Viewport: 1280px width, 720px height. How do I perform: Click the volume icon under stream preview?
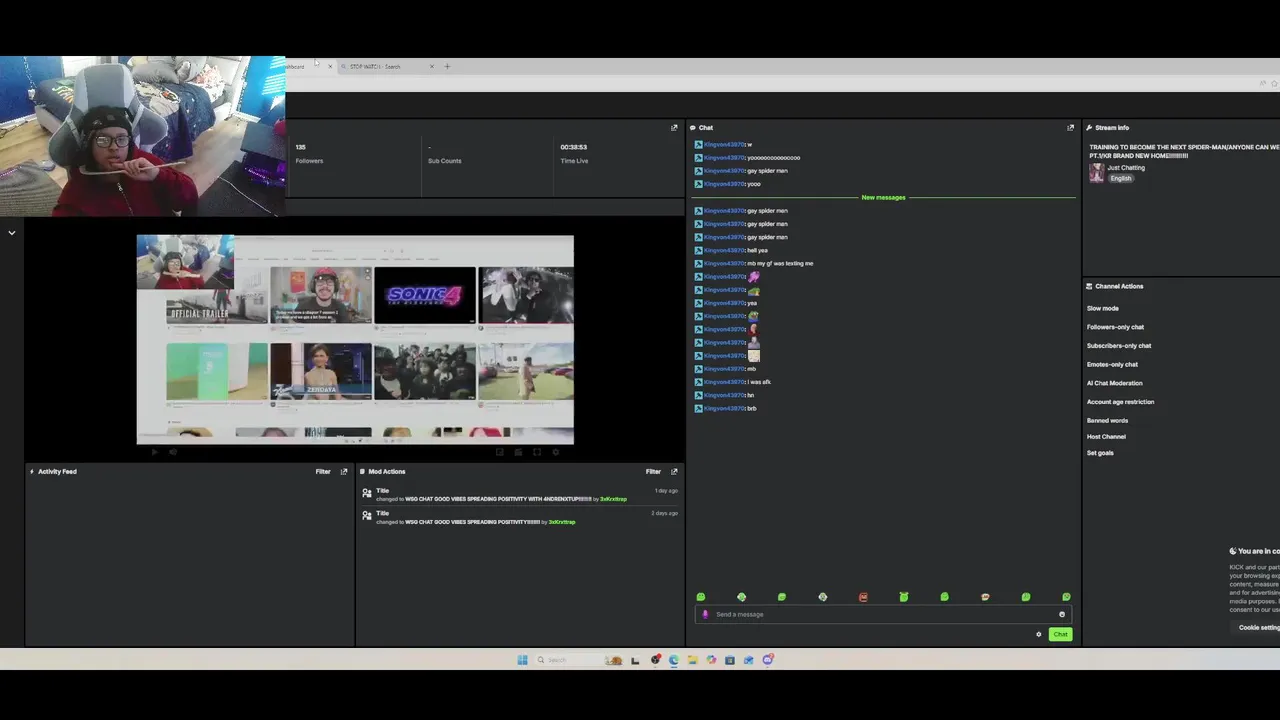click(x=173, y=452)
